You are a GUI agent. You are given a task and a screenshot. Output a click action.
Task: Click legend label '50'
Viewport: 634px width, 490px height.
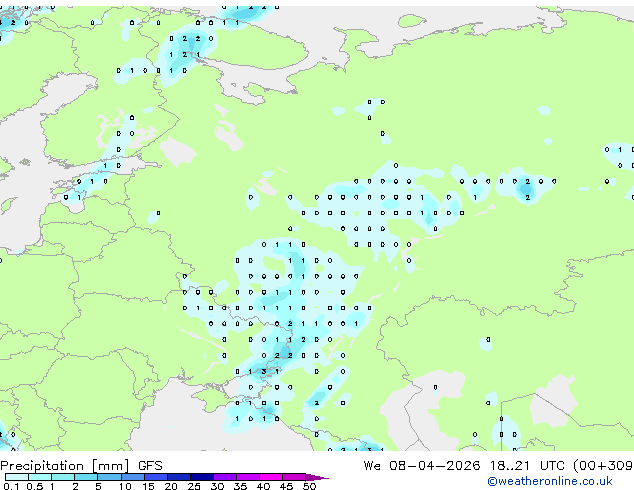(x=309, y=486)
